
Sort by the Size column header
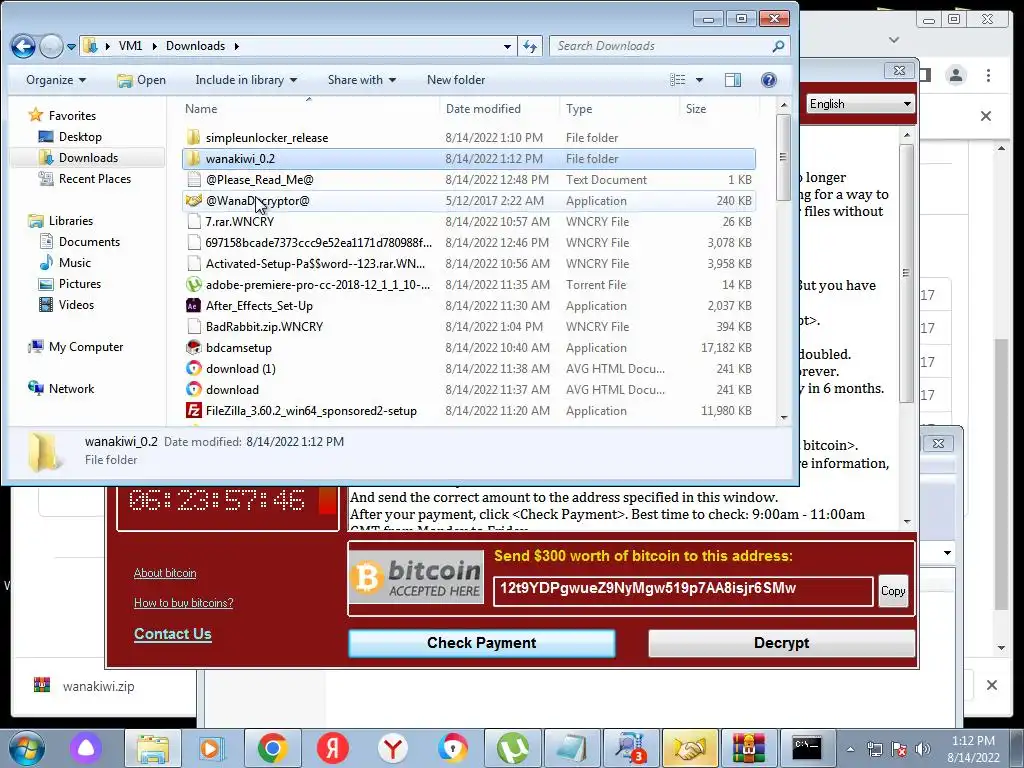[720, 109]
